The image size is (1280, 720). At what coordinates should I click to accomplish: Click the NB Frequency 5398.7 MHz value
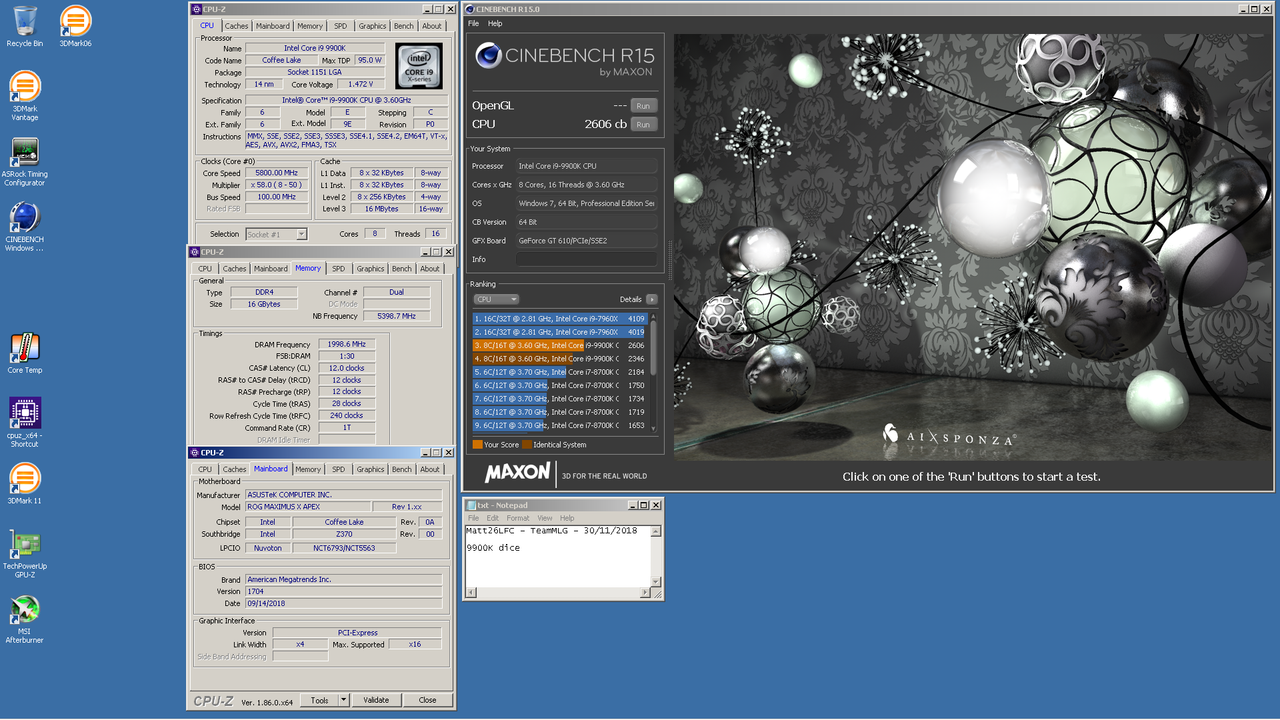click(395, 316)
